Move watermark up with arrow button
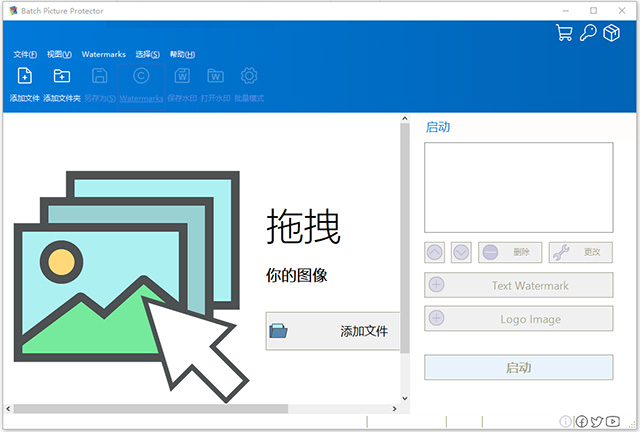640x432 pixels. [434, 252]
